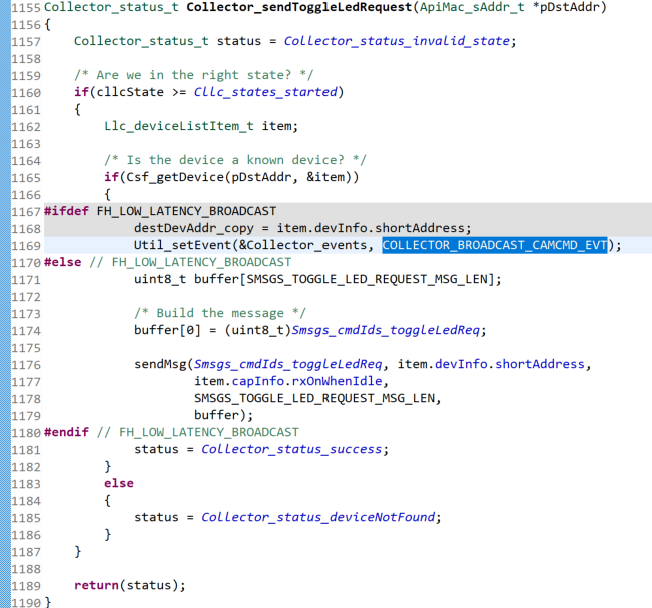Click the #endif directive on line 1180
The height and width of the screenshot is (608, 652).
click(x=67, y=433)
